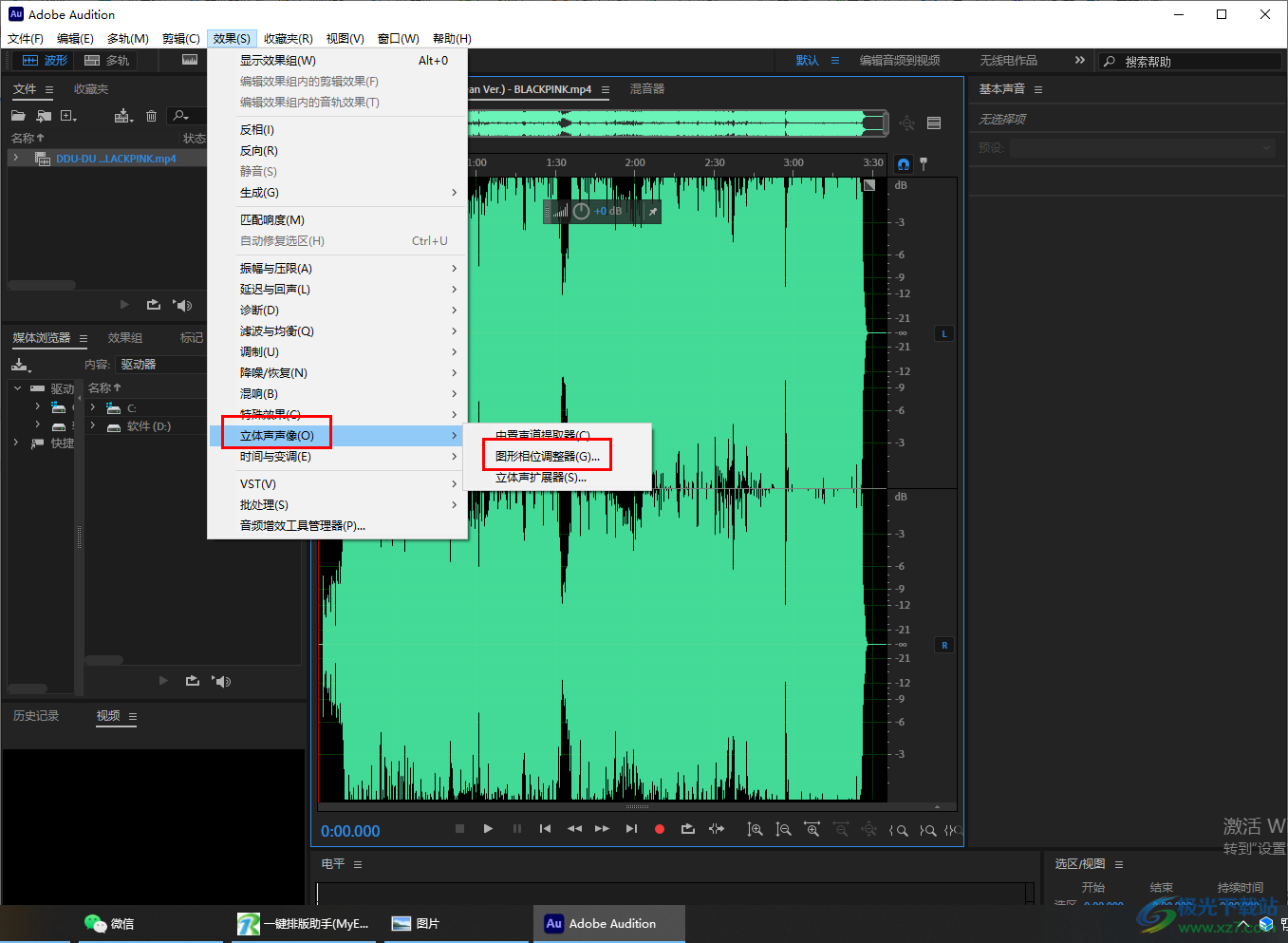Choose 立体声扩展器(S) submenu item
The width and height of the screenshot is (1288, 943).
[557, 478]
